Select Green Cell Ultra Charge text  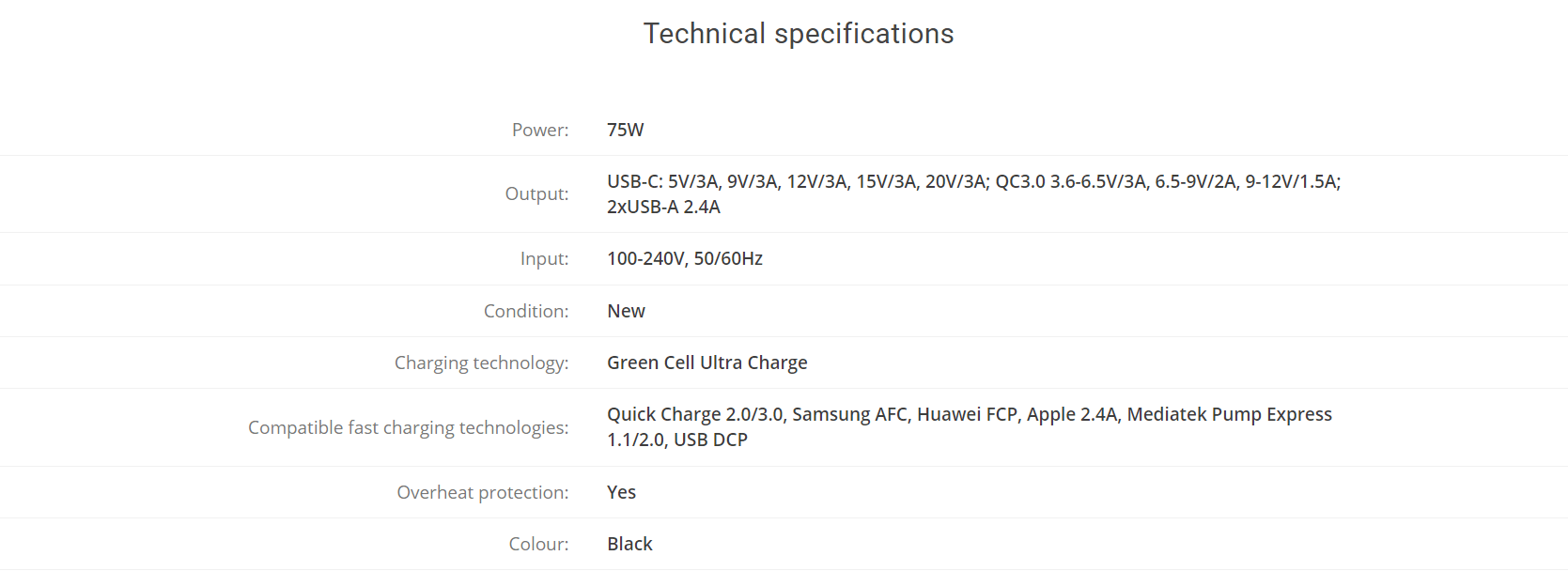click(x=707, y=363)
